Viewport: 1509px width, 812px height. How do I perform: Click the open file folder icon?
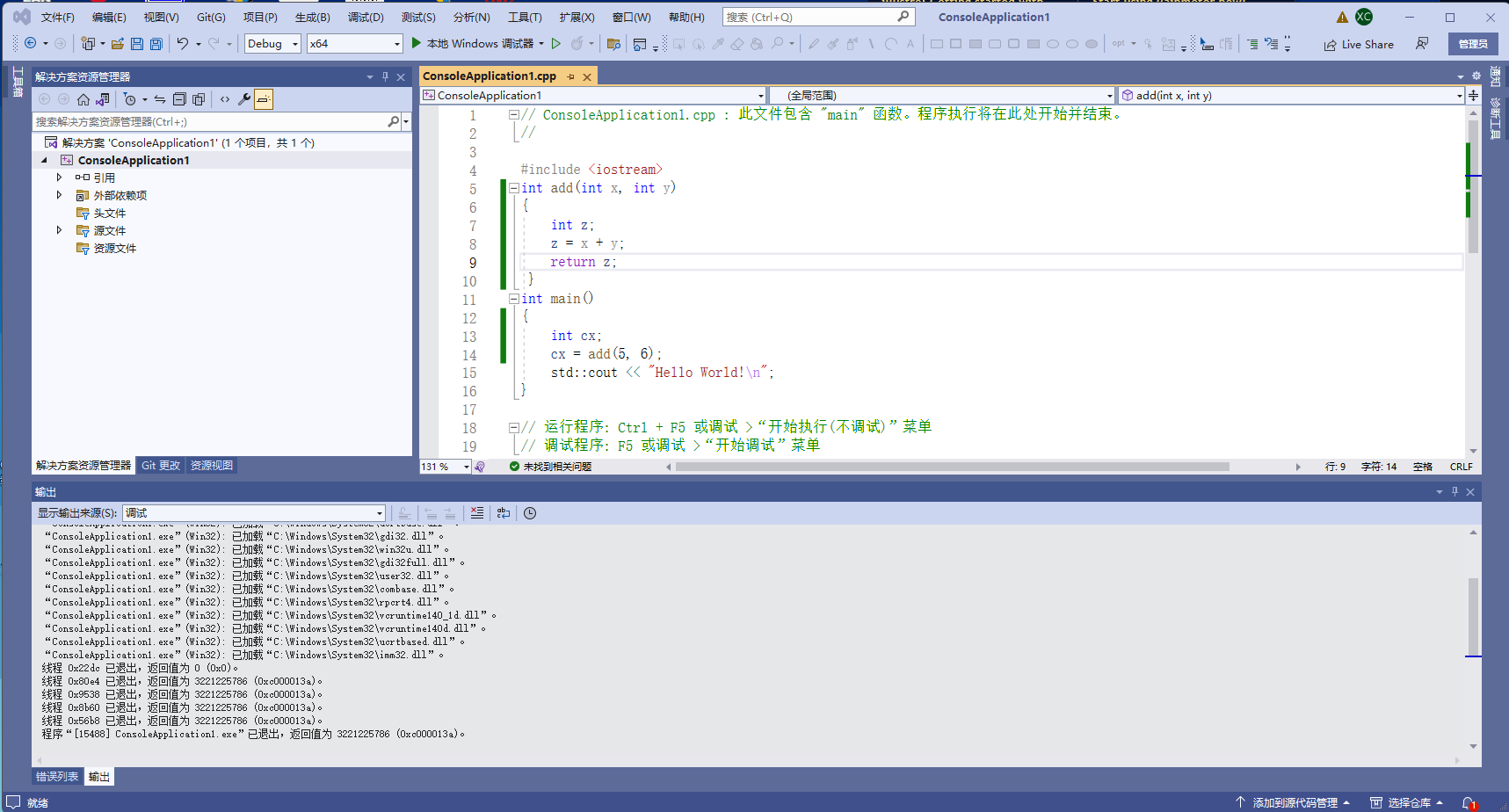coord(117,43)
